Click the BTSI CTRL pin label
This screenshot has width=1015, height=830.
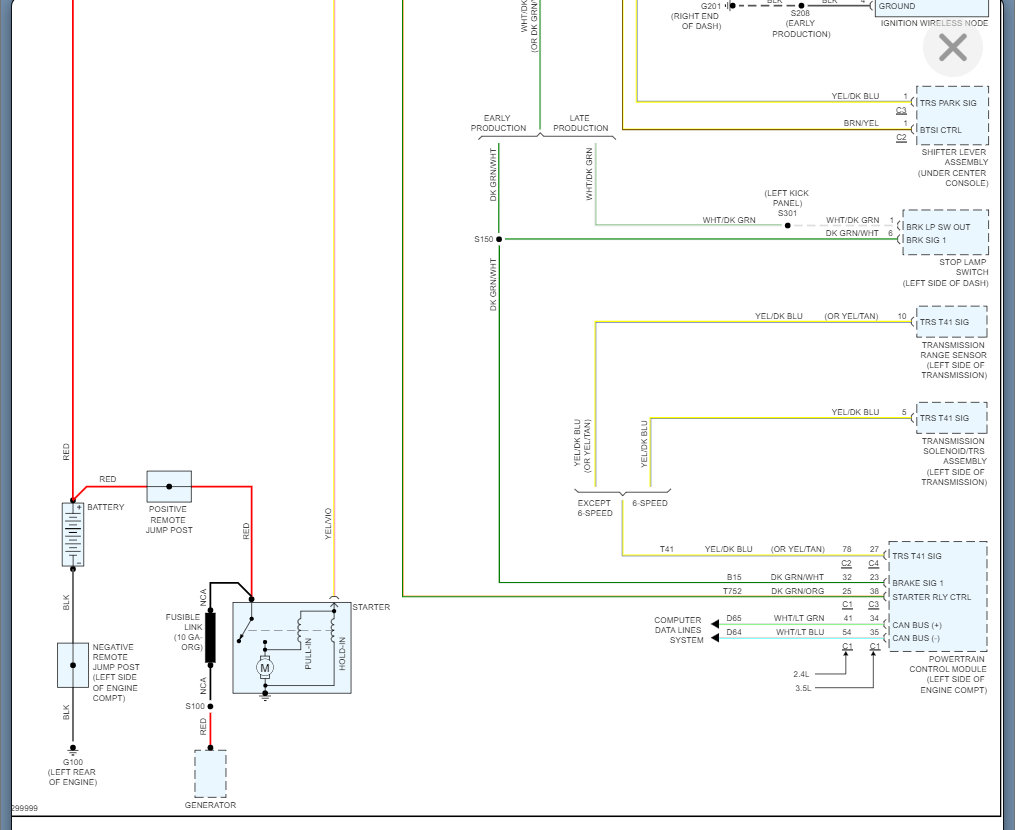(941, 130)
